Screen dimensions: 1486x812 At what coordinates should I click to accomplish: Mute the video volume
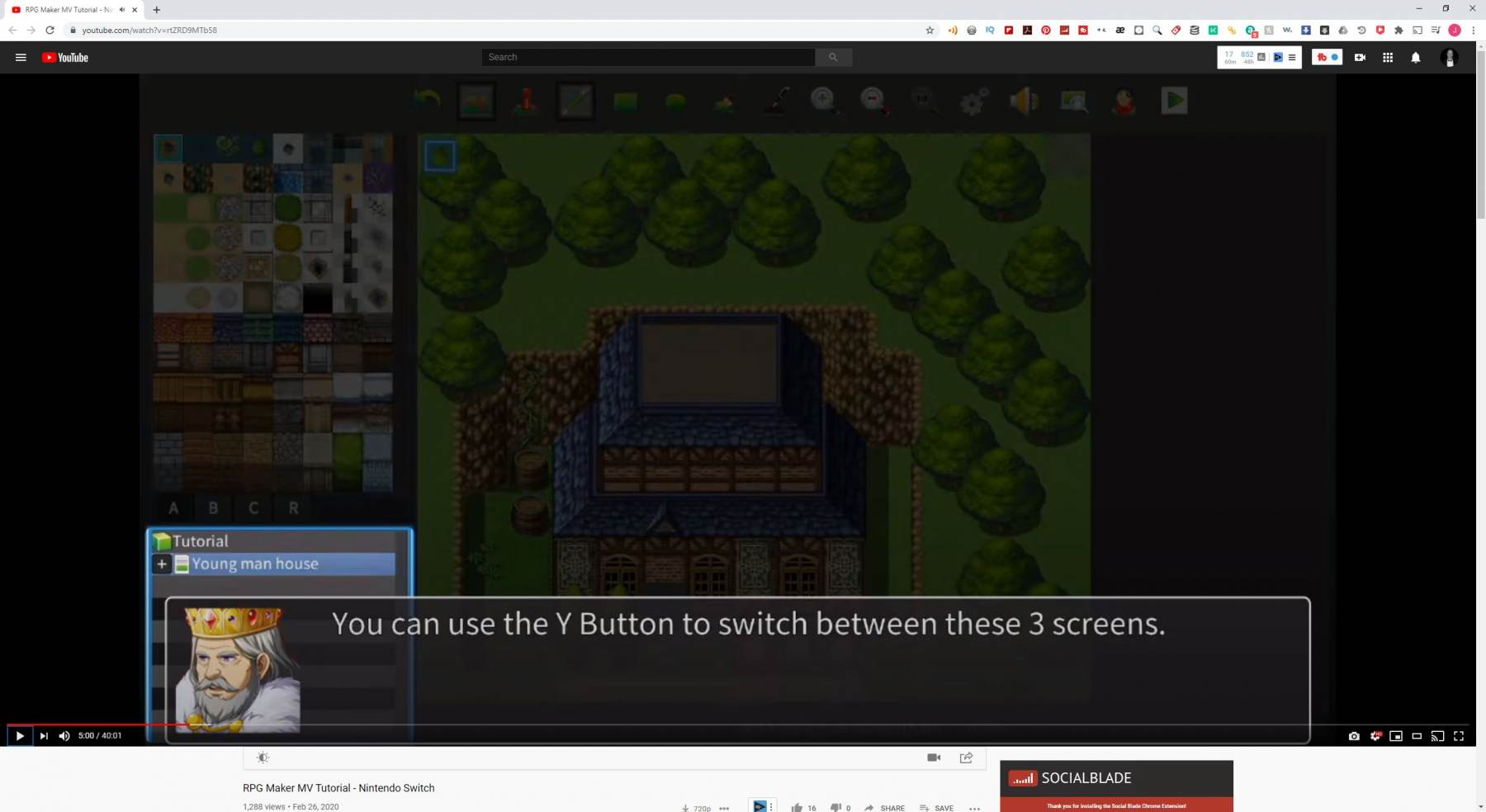coord(64,736)
